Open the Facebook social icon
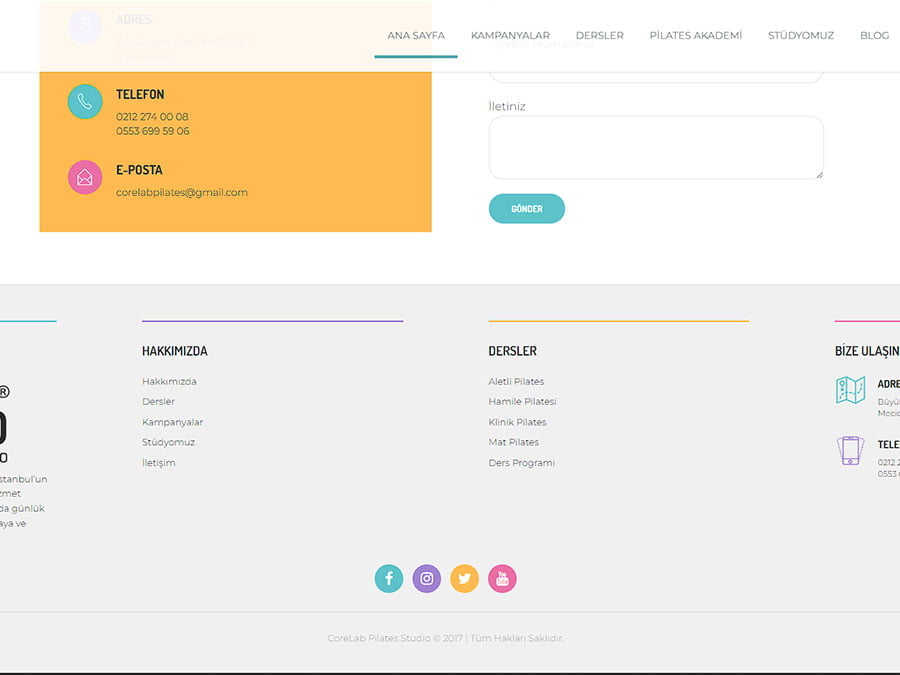This screenshot has width=900, height=675. tap(389, 578)
